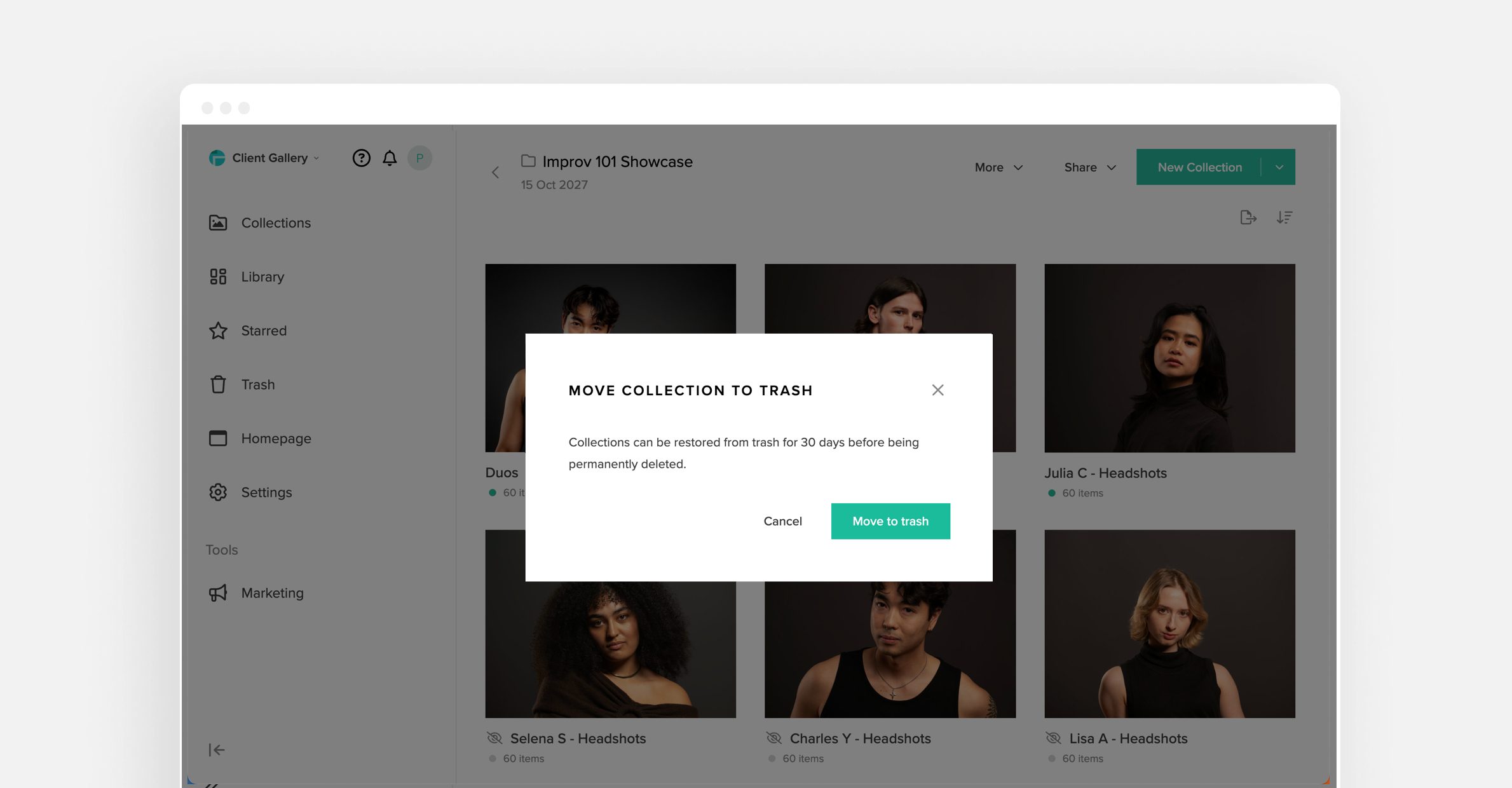Open Library in sidebar
Screen dimensions: 1512x788
247,276
